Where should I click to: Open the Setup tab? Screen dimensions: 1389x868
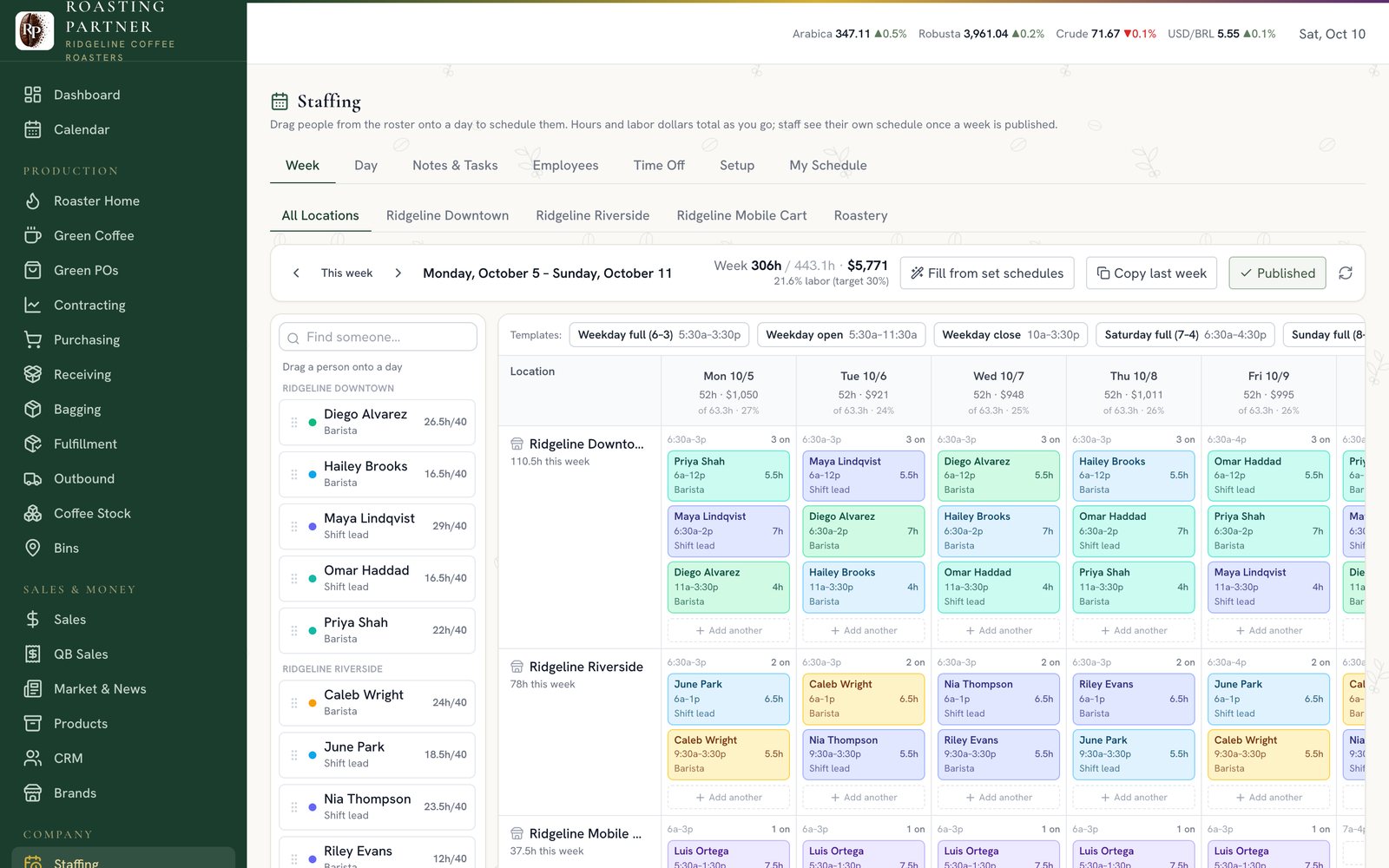click(x=737, y=165)
